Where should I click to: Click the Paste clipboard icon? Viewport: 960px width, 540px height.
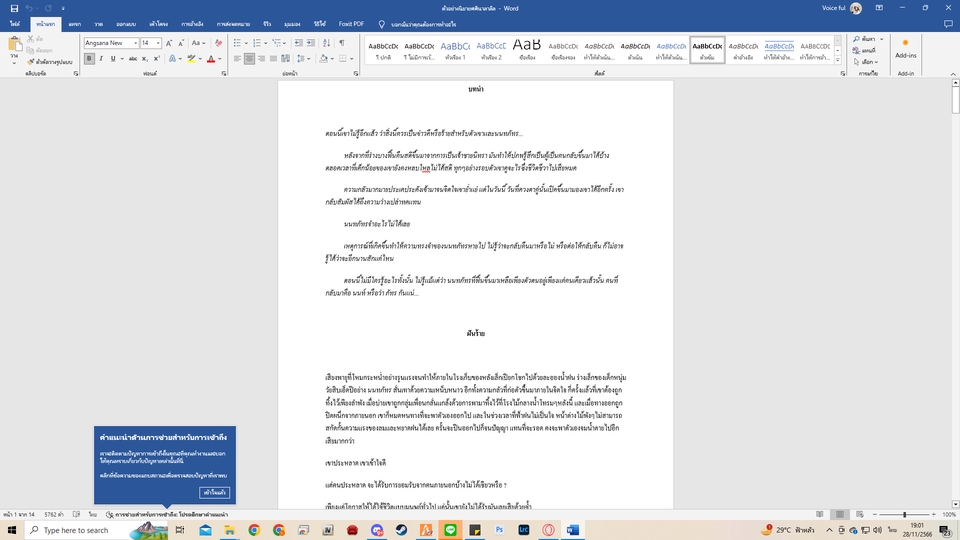click(15, 45)
